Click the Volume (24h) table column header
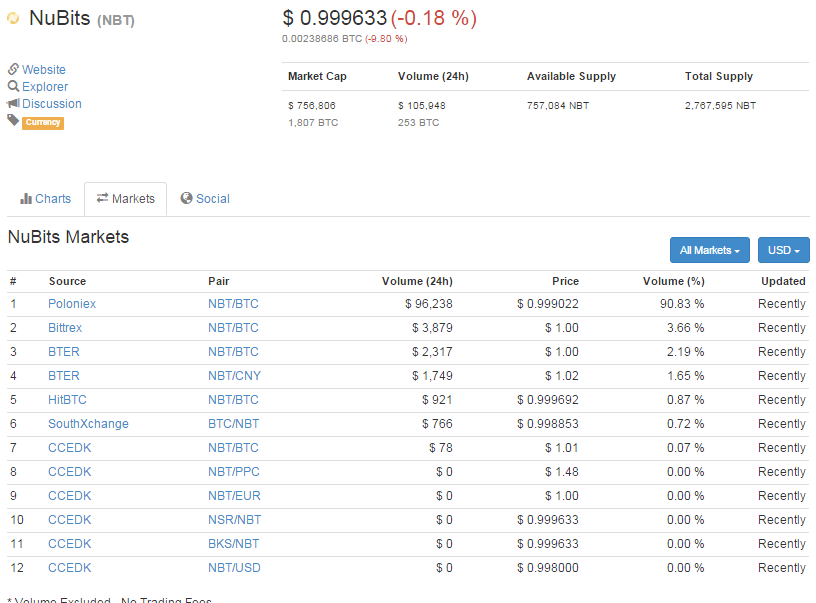 point(417,281)
